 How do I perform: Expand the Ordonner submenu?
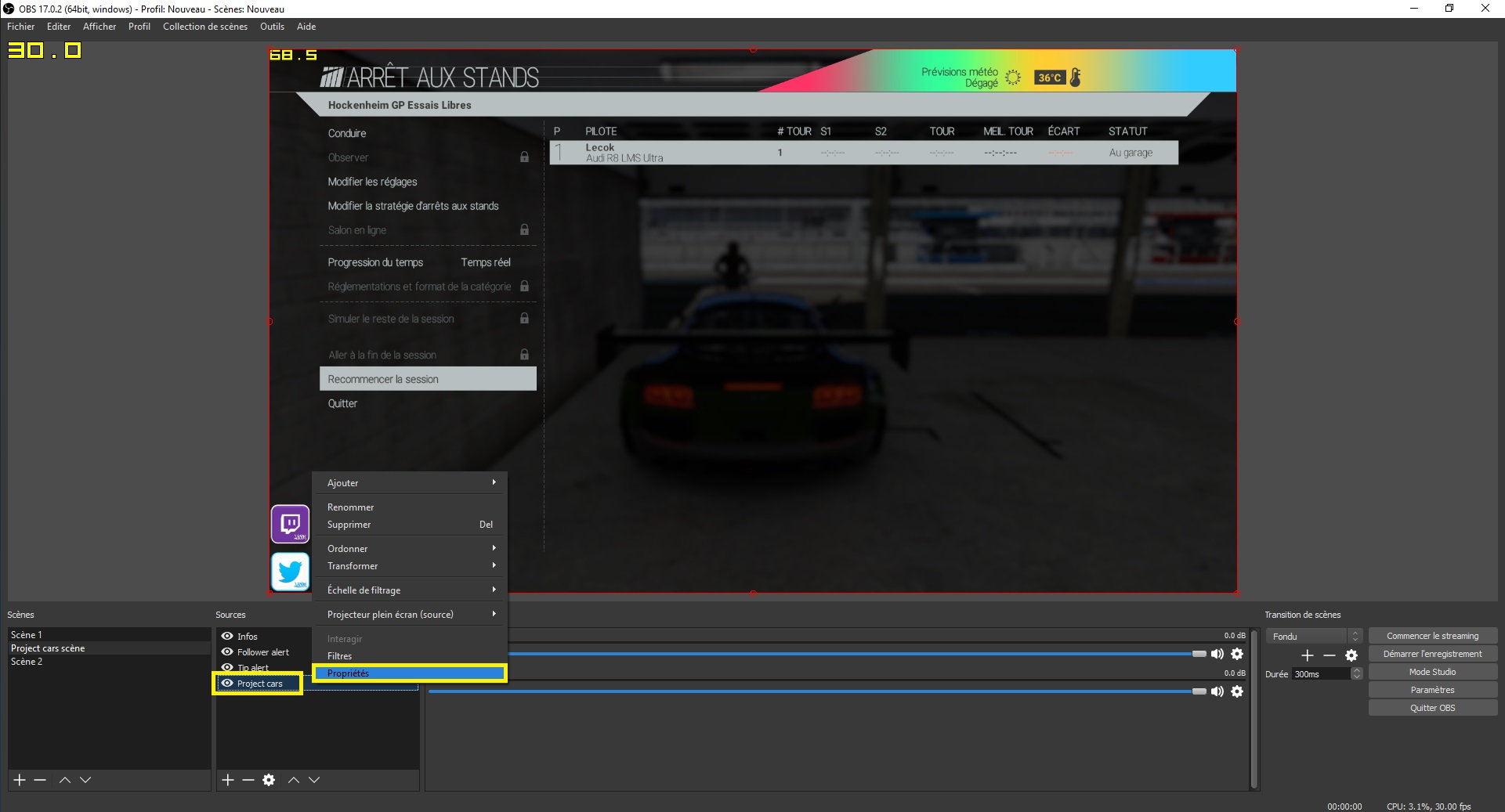click(x=410, y=549)
